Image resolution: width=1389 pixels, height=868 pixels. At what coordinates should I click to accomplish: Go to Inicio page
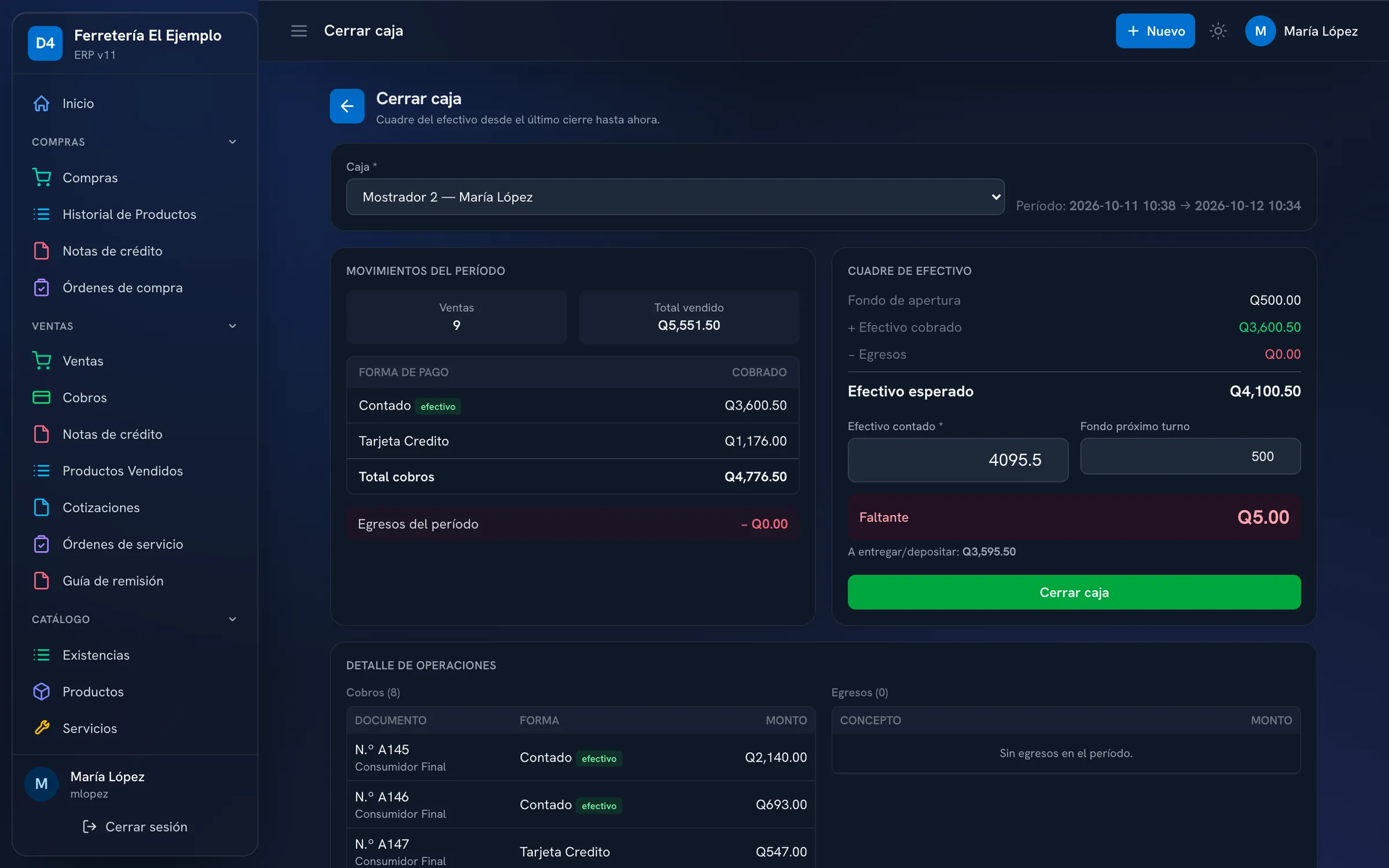click(x=134, y=104)
